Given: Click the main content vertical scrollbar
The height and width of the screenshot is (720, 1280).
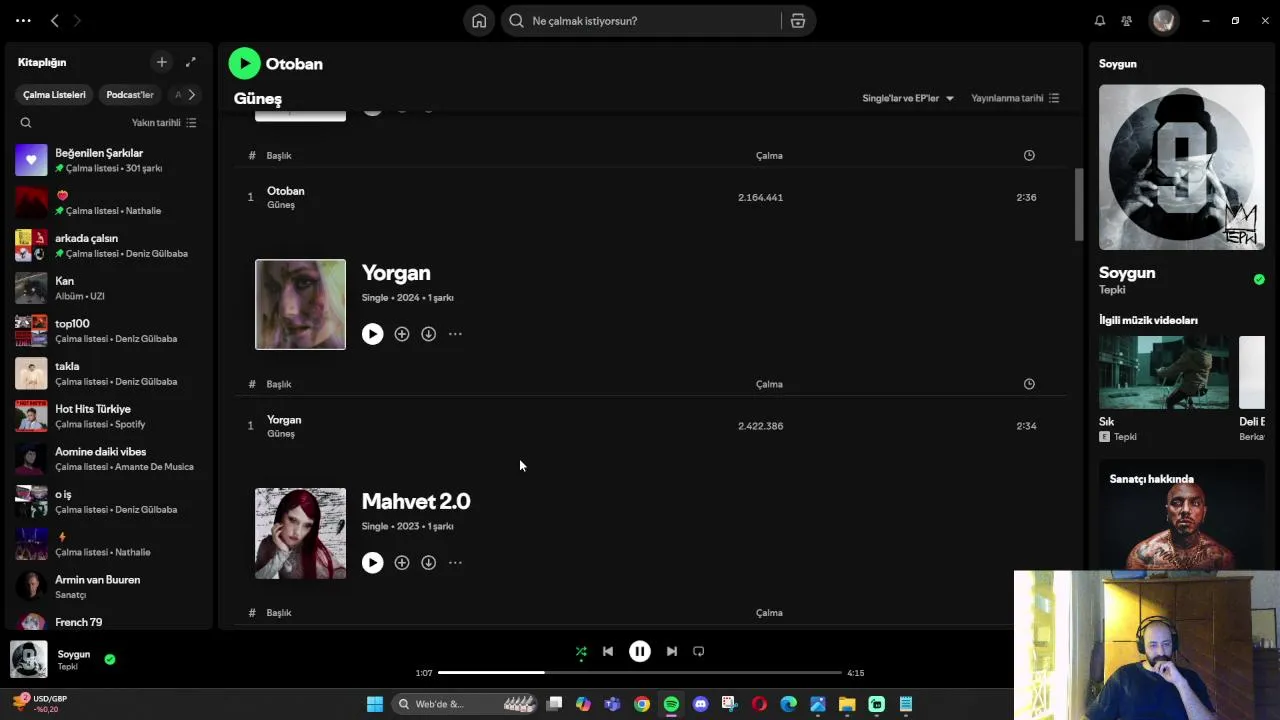Looking at the screenshot, I should tap(1079, 204).
